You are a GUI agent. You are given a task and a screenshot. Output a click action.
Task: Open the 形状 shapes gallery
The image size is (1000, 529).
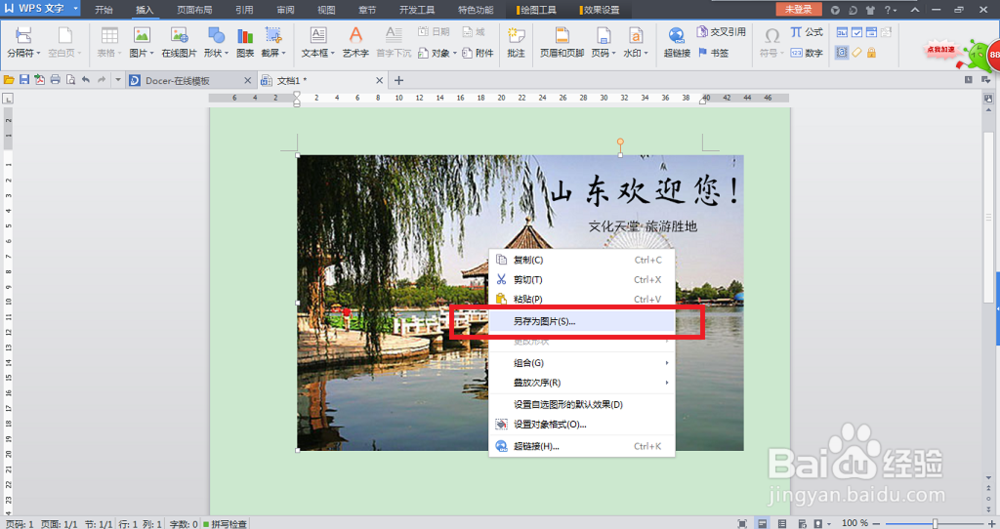tap(216, 42)
